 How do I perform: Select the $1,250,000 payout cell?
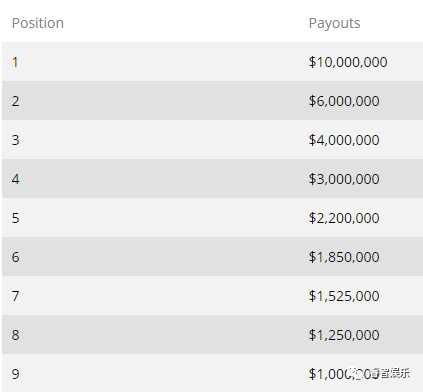pyautogui.click(x=344, y=335)
